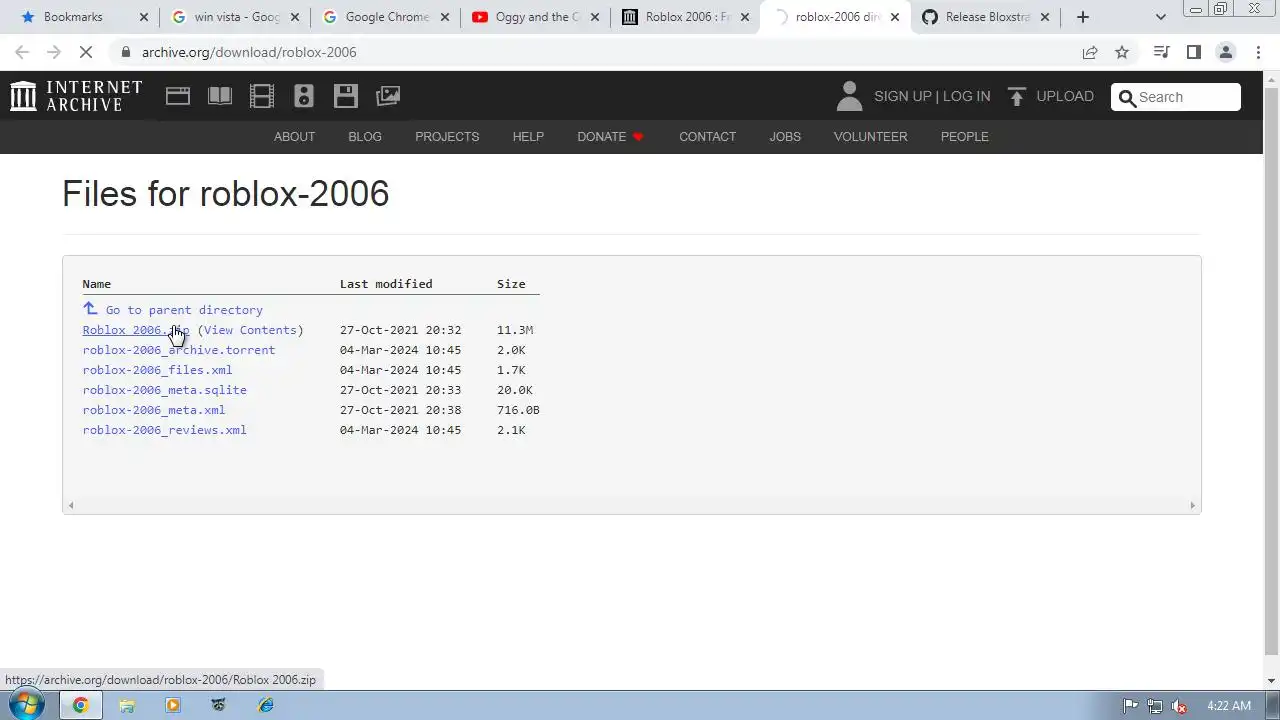Open the Texts book icon

(220, 96)
